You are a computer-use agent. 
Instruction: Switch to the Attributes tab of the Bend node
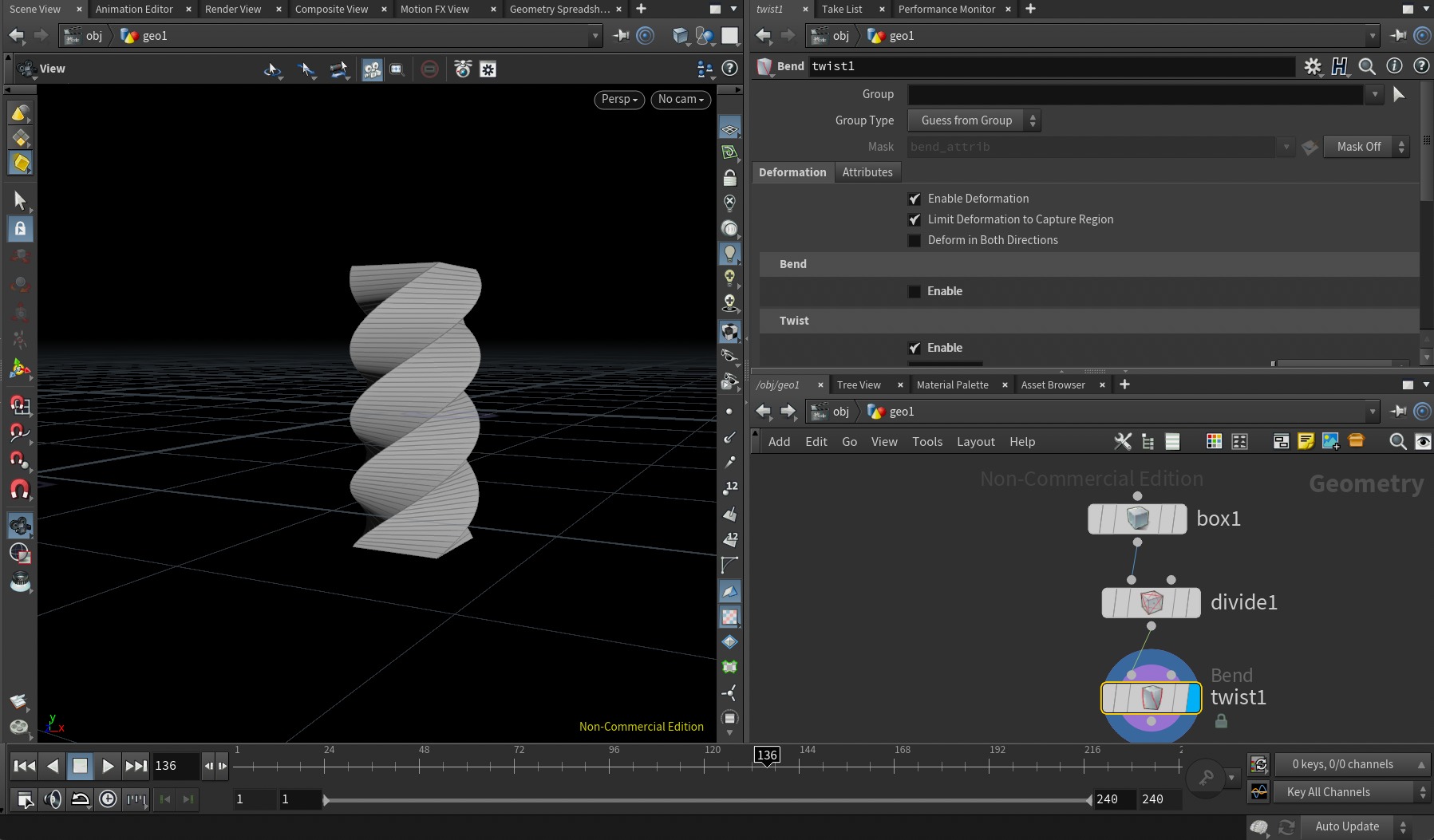[x=867, y=172]
